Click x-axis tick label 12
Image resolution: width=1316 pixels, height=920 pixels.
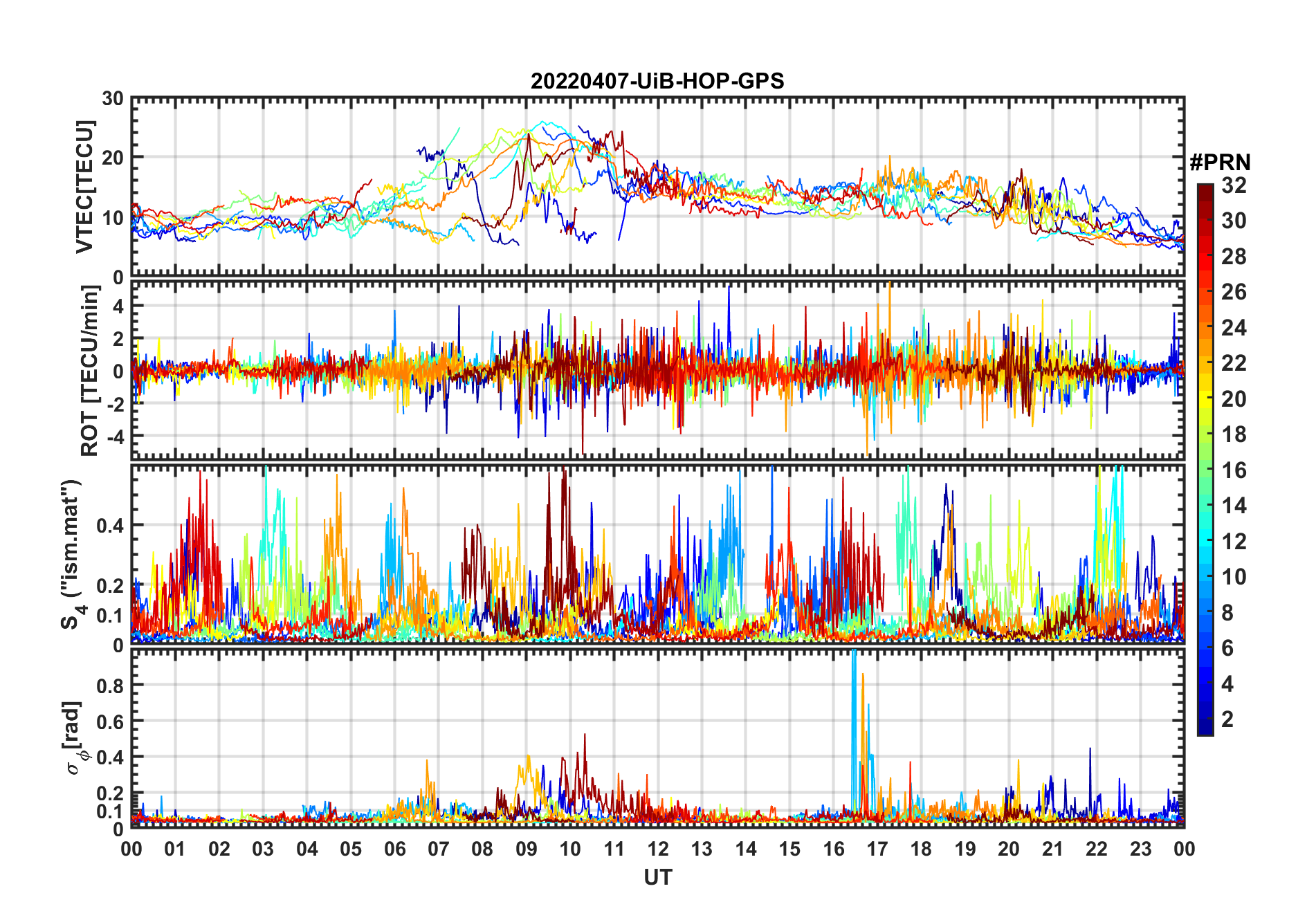point(657,849)
